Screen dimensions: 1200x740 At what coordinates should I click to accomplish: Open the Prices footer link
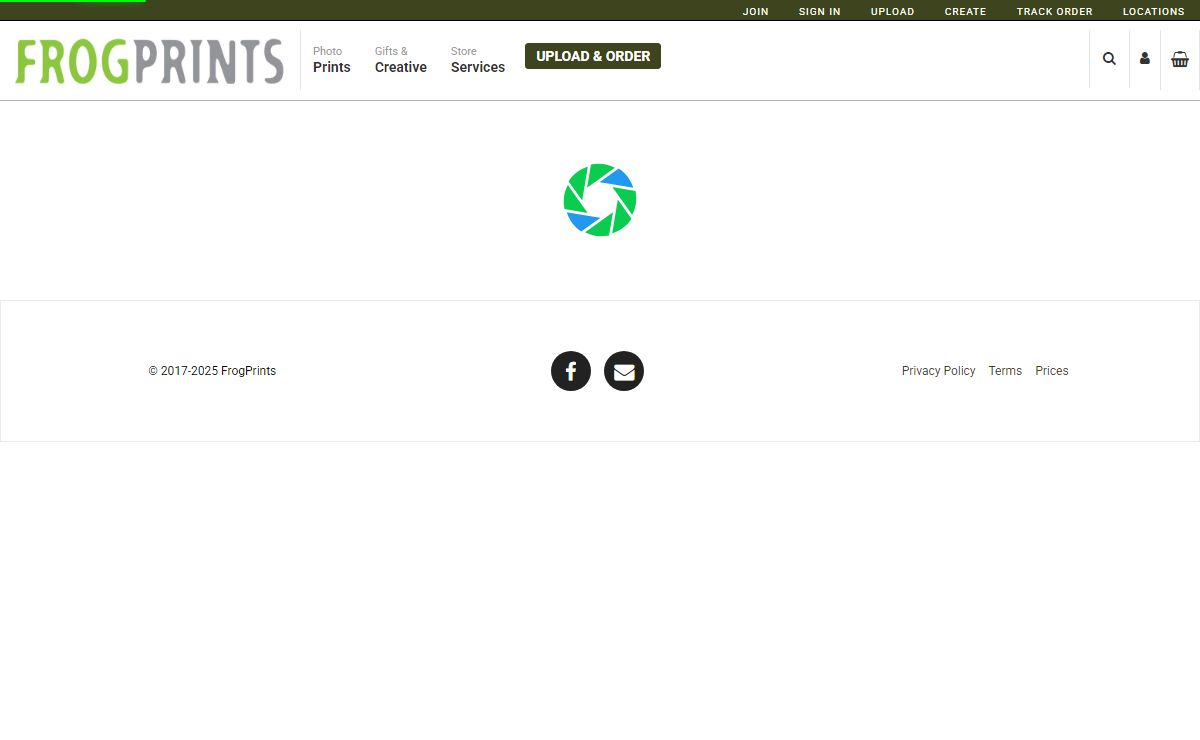[x=1052, y=371]
